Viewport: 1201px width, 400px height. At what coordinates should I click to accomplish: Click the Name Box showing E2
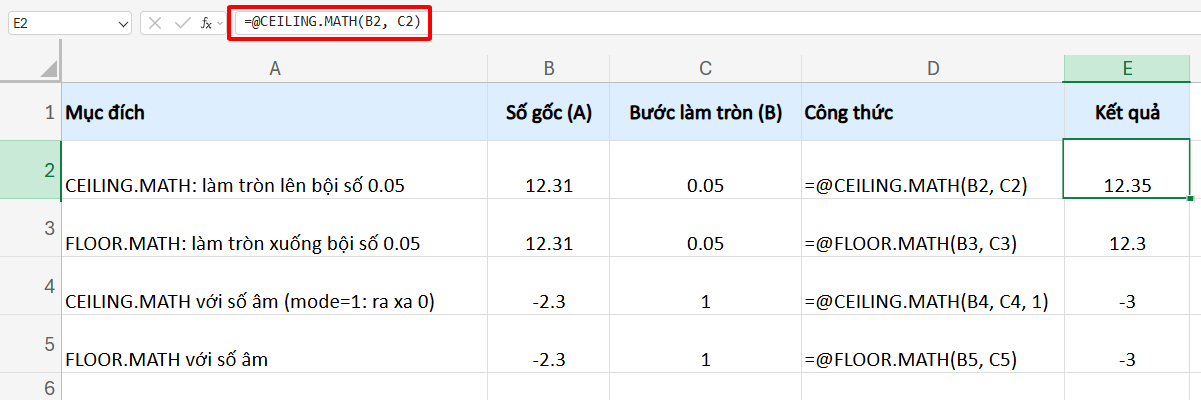coord(60,22)
